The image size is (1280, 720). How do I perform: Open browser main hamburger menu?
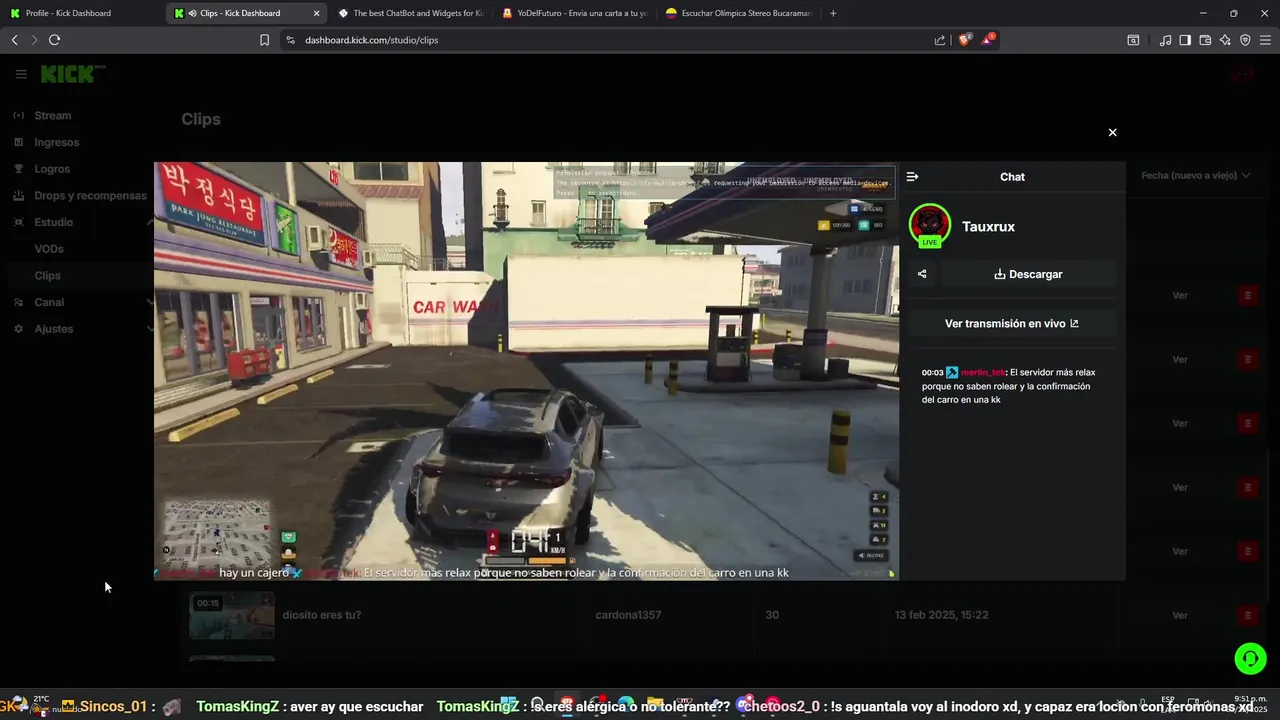pyautogui.click(x=1265, y=40)
